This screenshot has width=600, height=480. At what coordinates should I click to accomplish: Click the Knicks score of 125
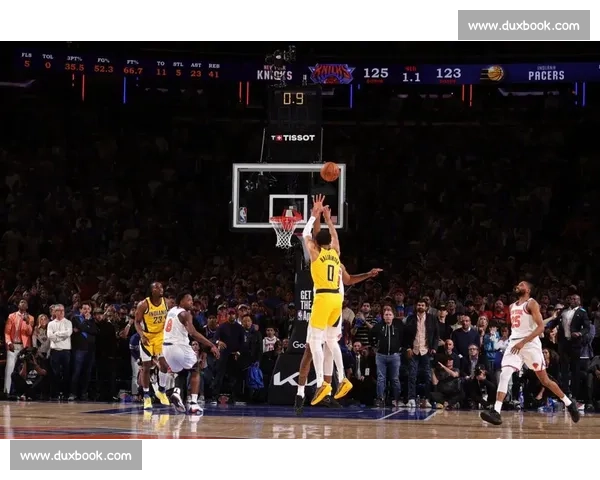[375, 73]
